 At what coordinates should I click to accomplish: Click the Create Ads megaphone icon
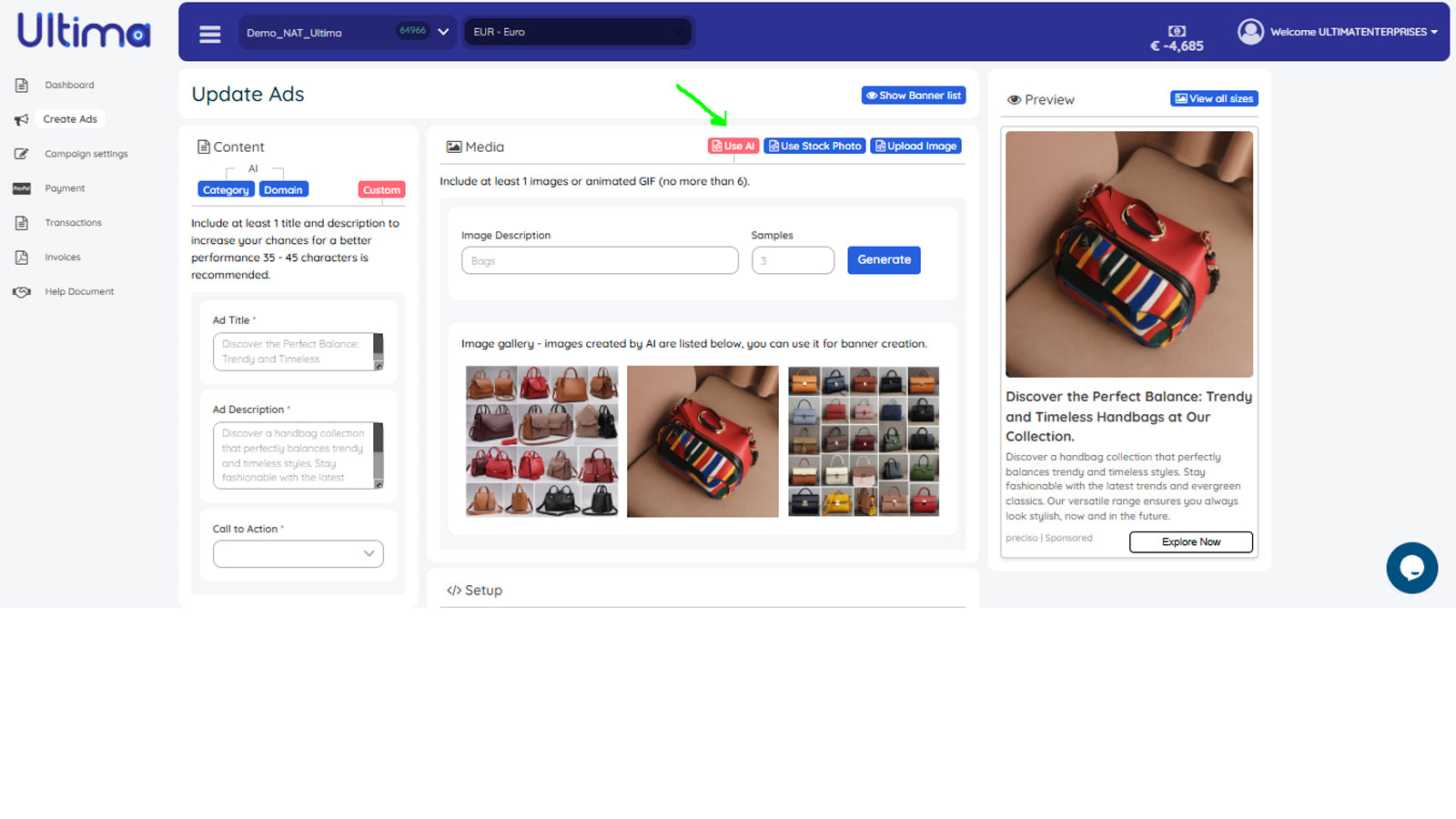tap(22, 119)
